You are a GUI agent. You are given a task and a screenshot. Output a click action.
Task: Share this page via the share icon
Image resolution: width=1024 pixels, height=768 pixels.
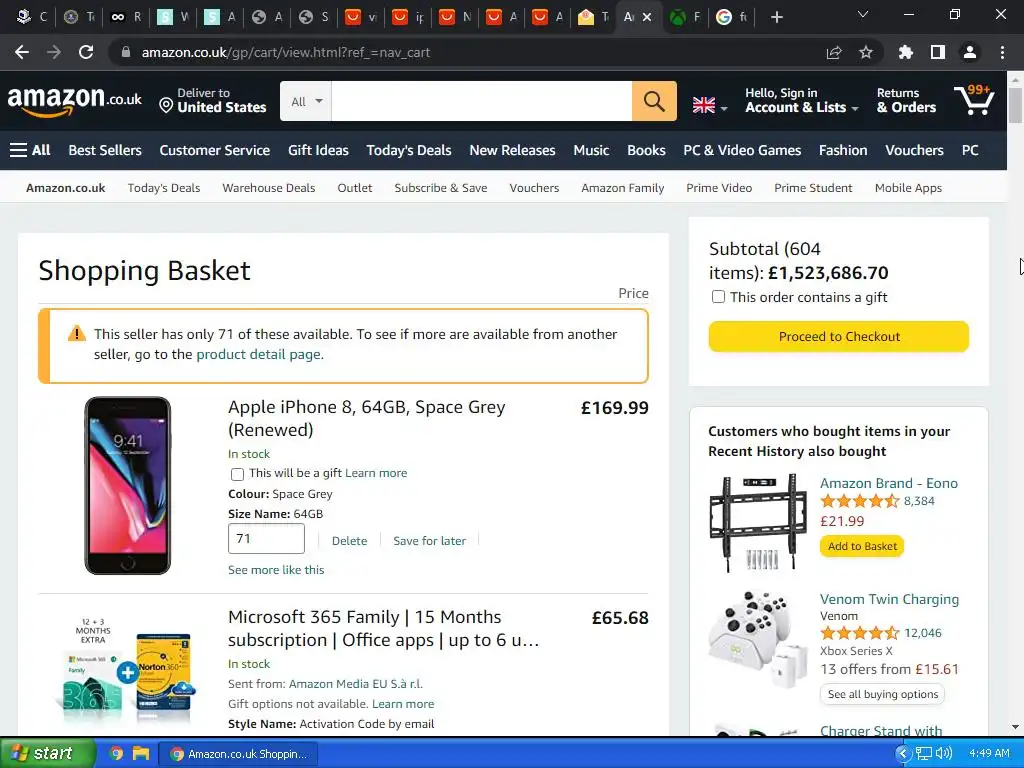tap(834, 52)
